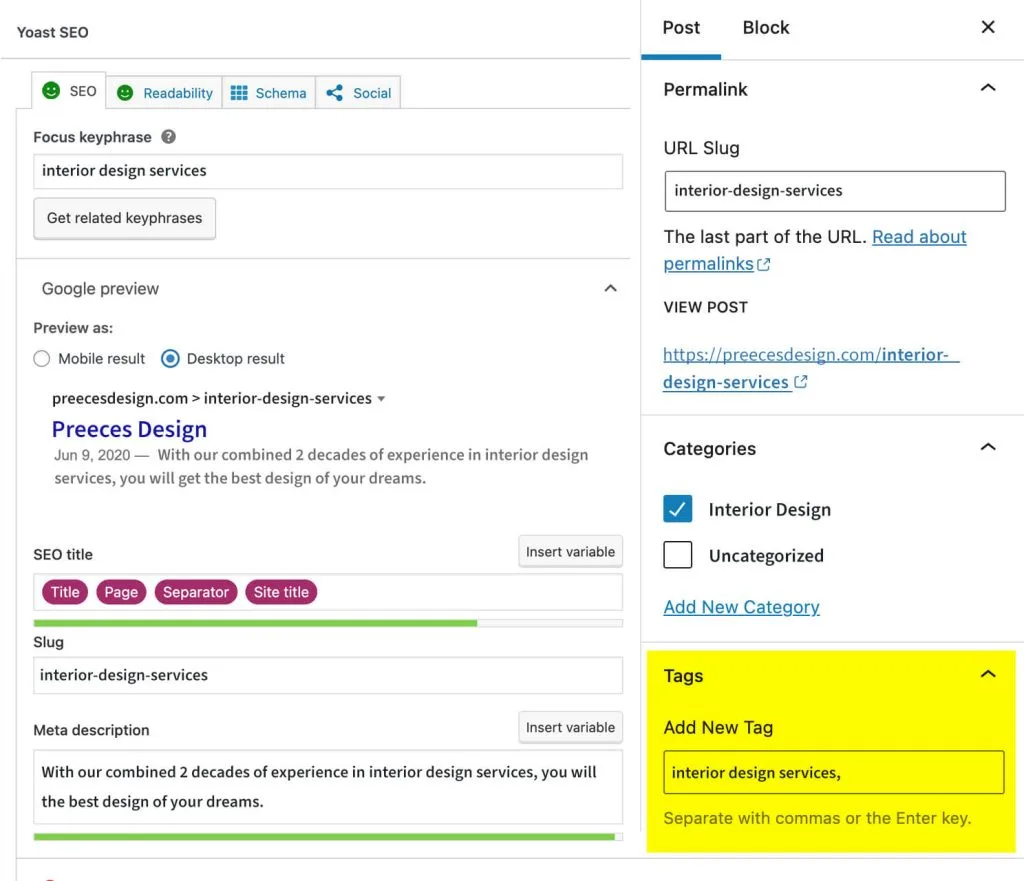The width and height of the screenshot is (1024, 881).
Task: Click the Preeces Design preview title
Action: click(x=129, y=429)
